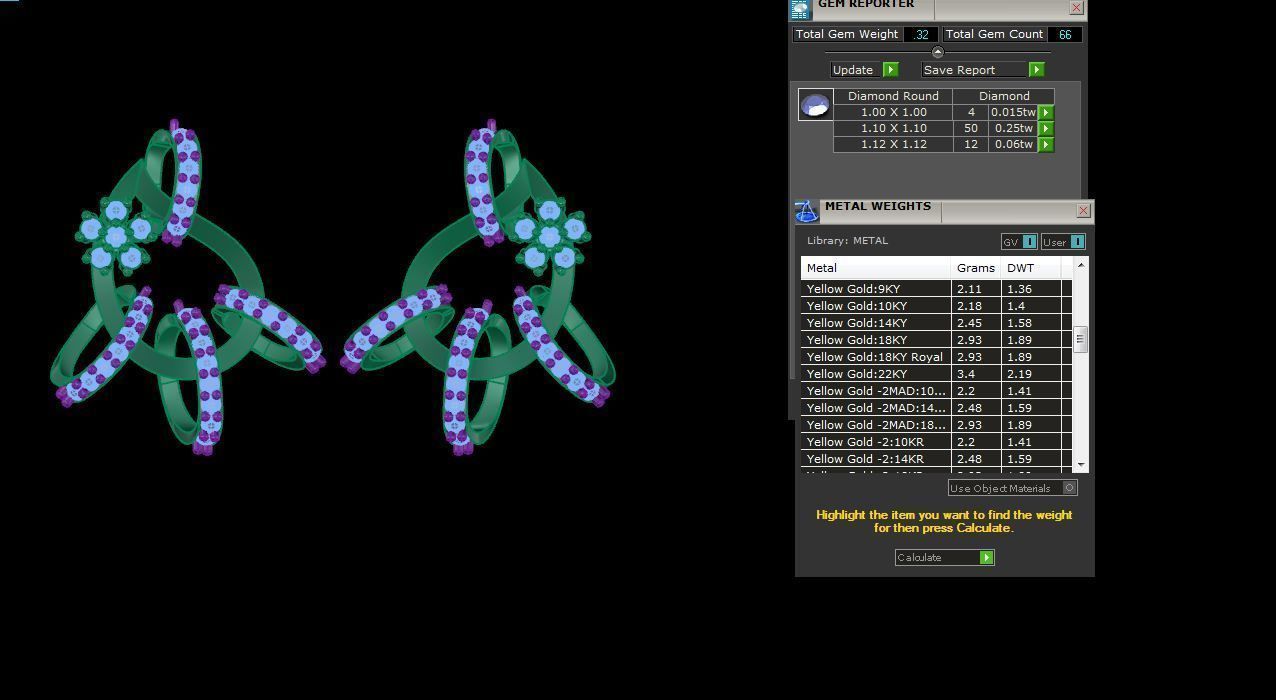The height and width of the screenshot is (700, 1276).
Task: Click the 0.06tw weight cell
Action: coord(1013,145)
